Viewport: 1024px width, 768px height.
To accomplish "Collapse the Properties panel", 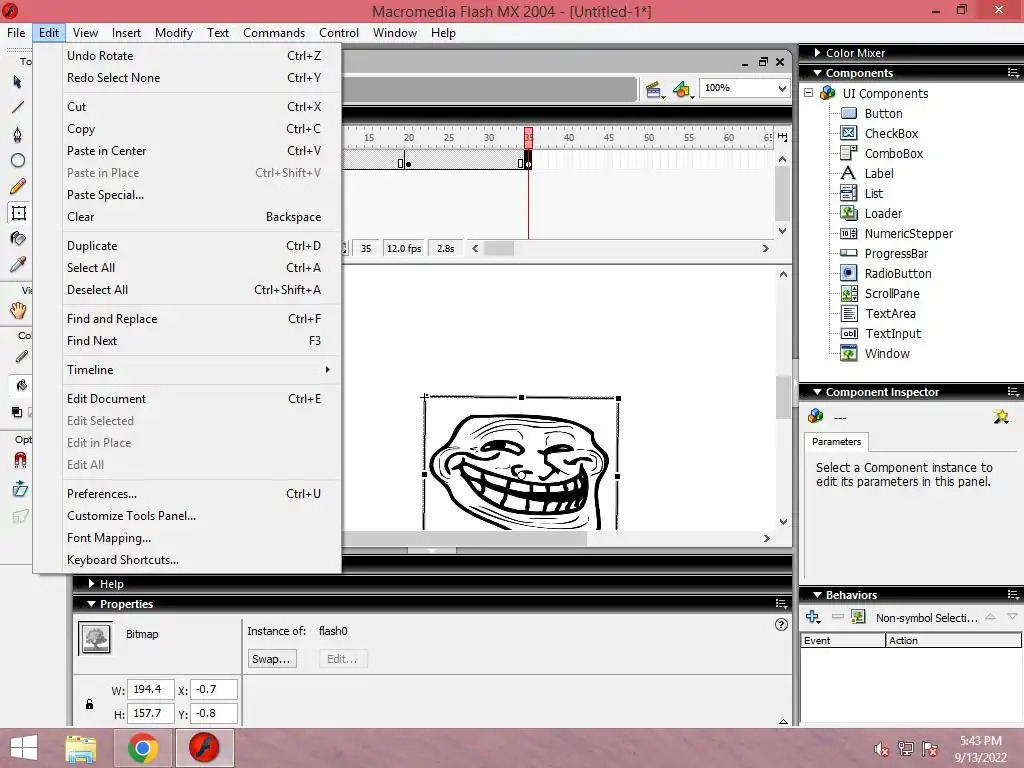I will [91, 604].
